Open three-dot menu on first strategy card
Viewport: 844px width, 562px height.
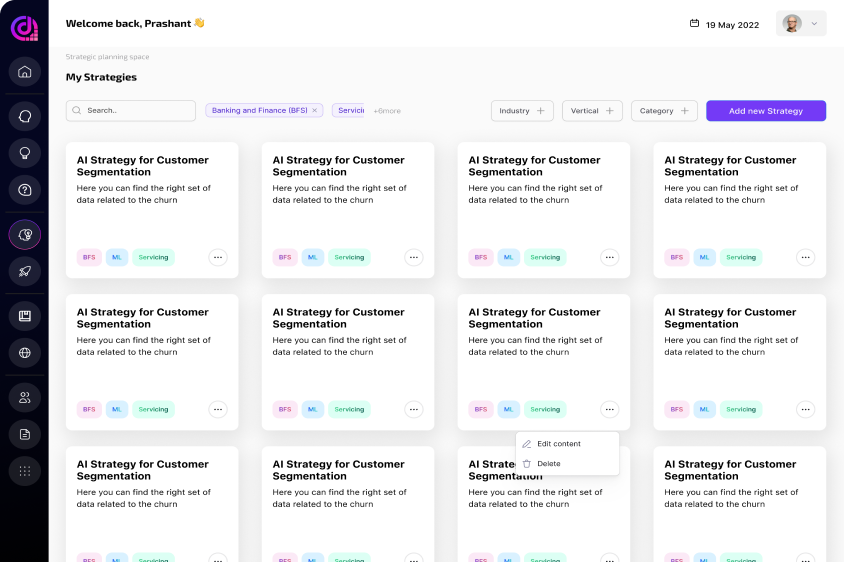pos(218,257)
